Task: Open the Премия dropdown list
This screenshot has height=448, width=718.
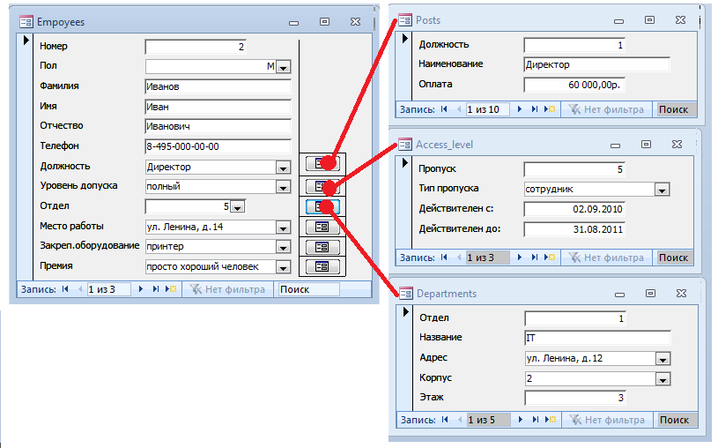Action: click(283, 268)
